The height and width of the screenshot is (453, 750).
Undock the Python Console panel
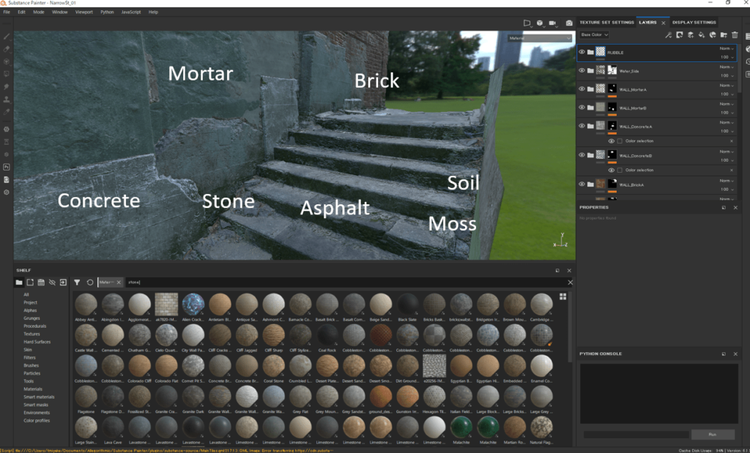(724, 354)
